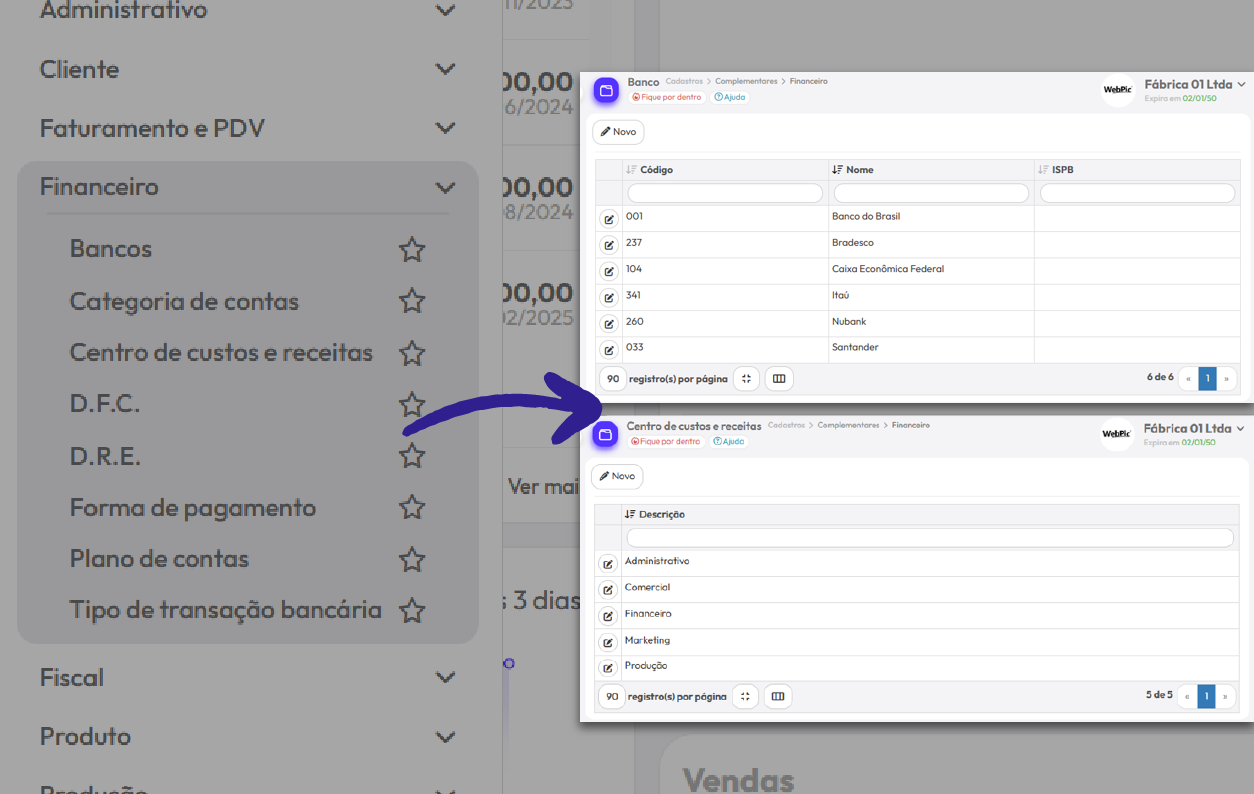The width and height of the screenshot is (1254, 794).
Task: Click Novo button in Banco panel
Action: pyautogui.click(x=618, y=132)
